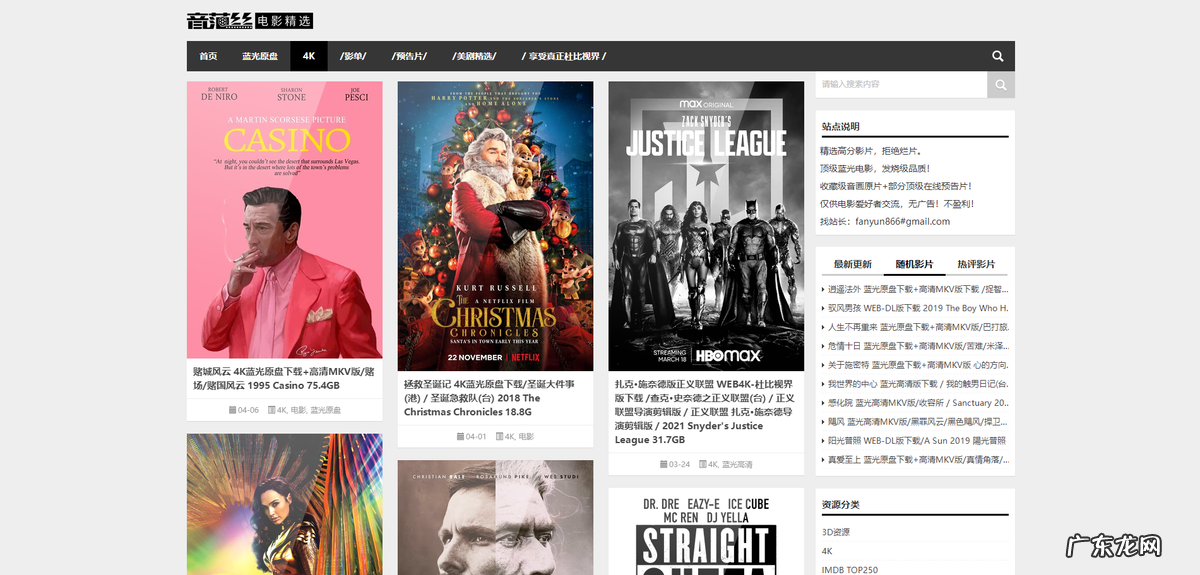Open 人生不再重来 sidebar link
This screenshot has height=575, width=1200.
click(x=917, y=327)
